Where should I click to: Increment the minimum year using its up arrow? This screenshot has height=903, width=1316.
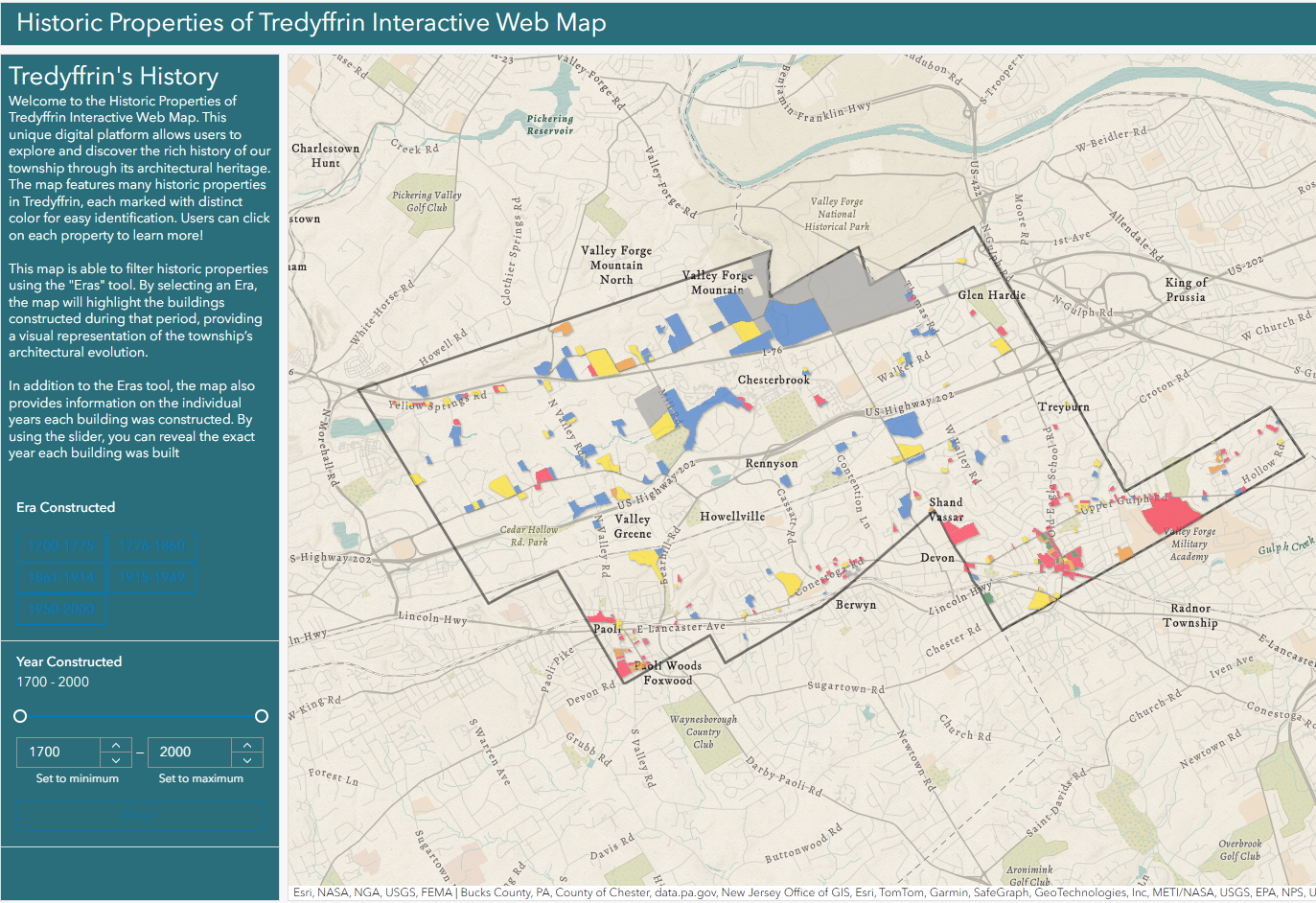115,745
